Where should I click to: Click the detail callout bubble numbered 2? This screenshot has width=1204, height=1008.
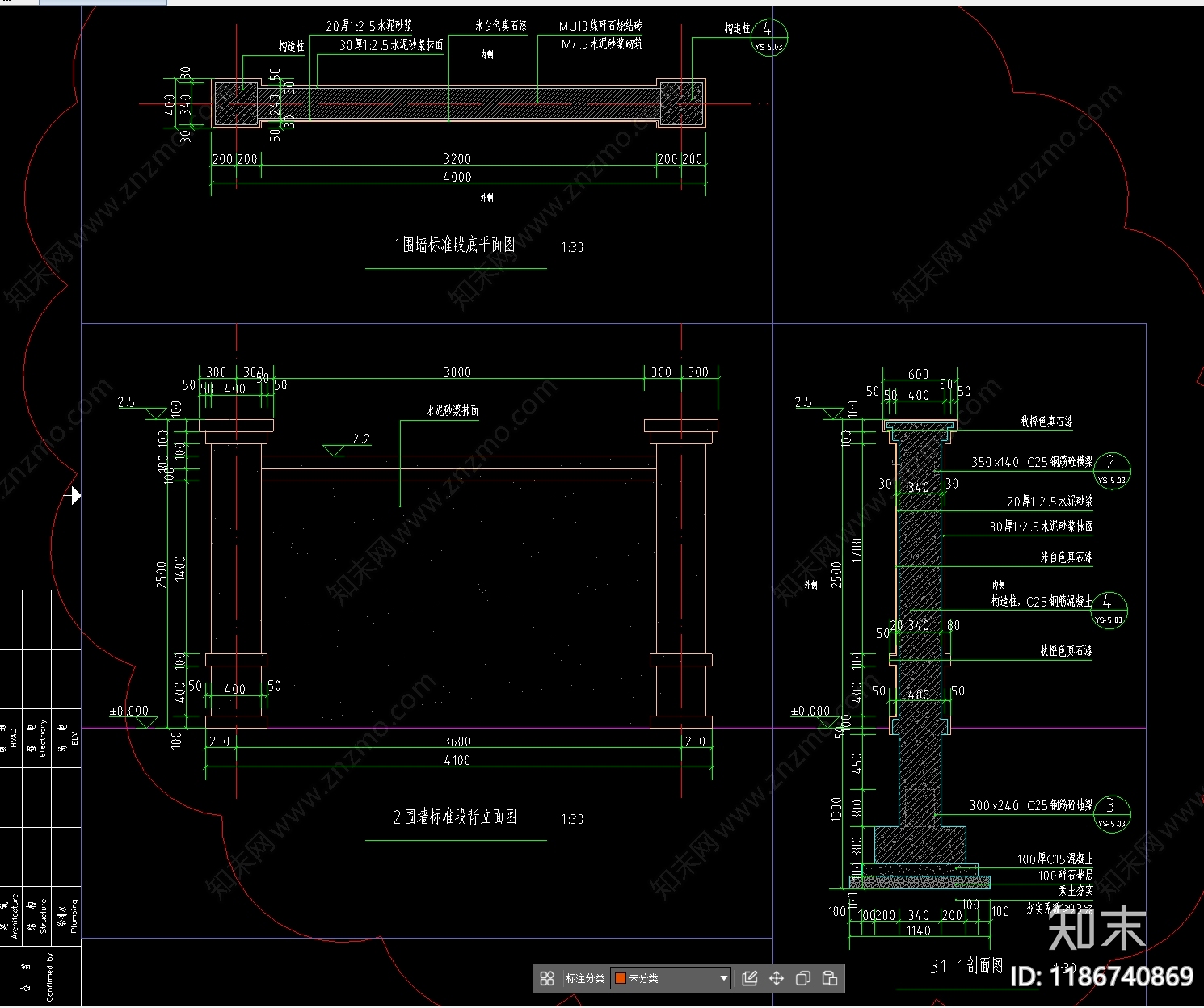[1111, 469]
